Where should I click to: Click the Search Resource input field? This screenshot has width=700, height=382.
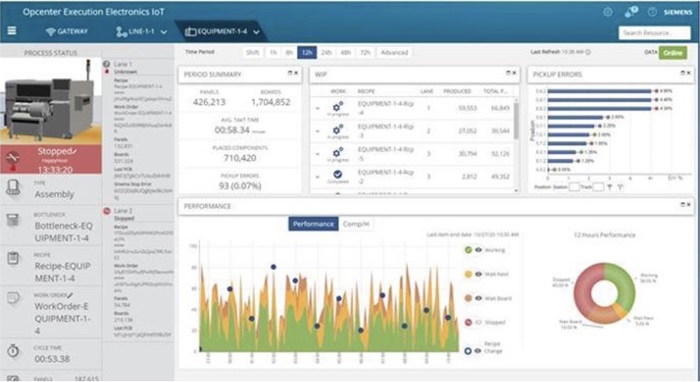tap(654, 33)
